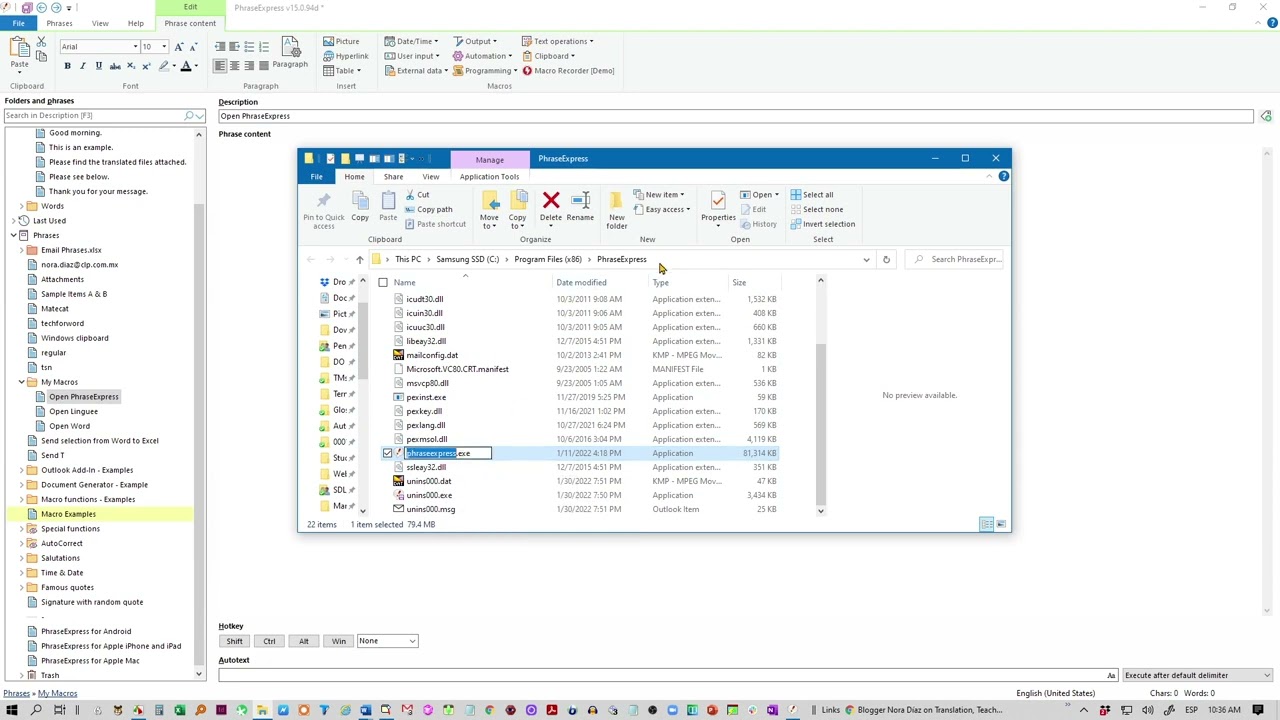Check the select-all checkbox beside Name column
The height and width of the screenshot is (720, 1280).
click(383, 282)
